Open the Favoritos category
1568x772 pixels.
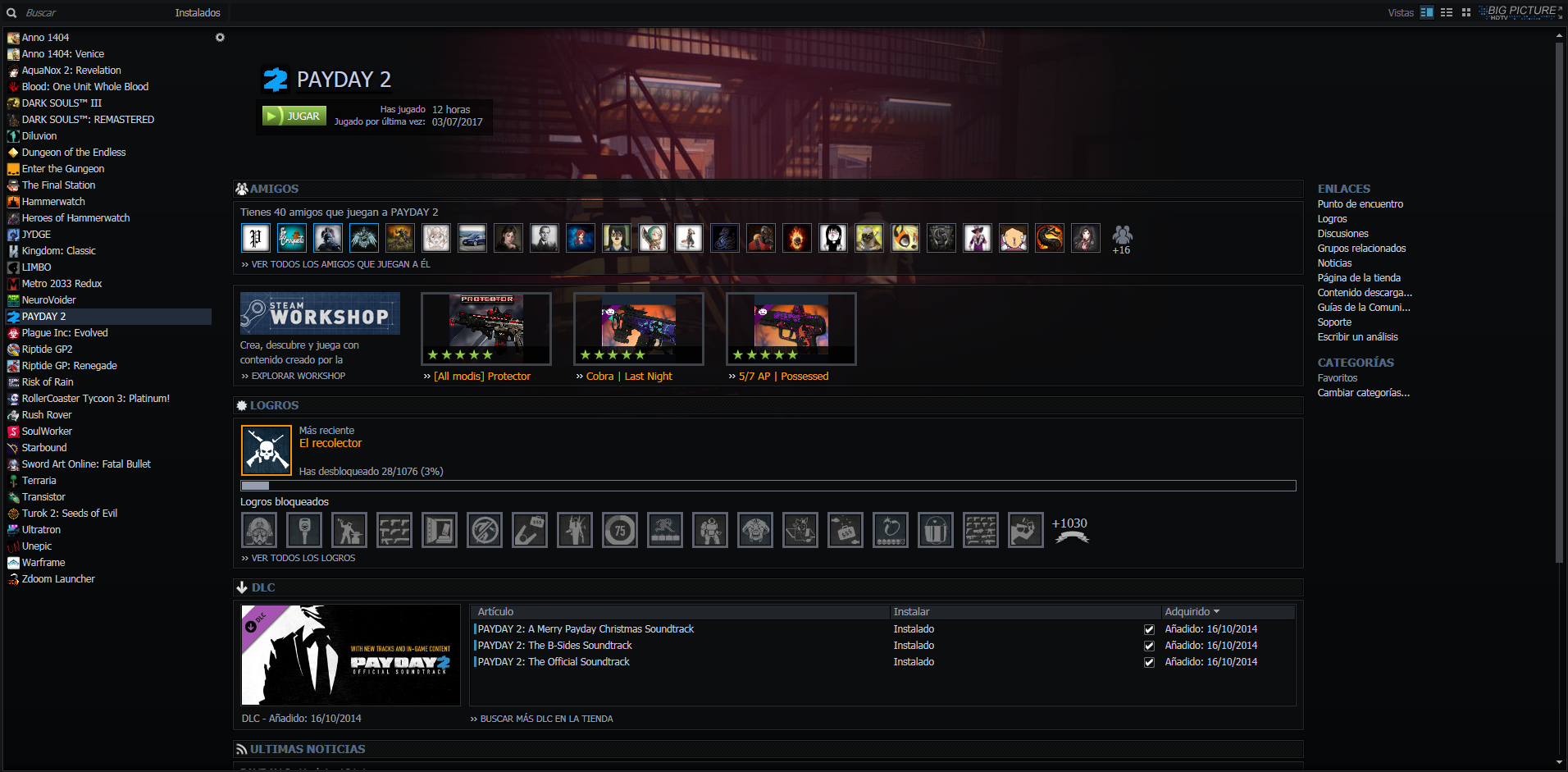(x=1338, y=378)
